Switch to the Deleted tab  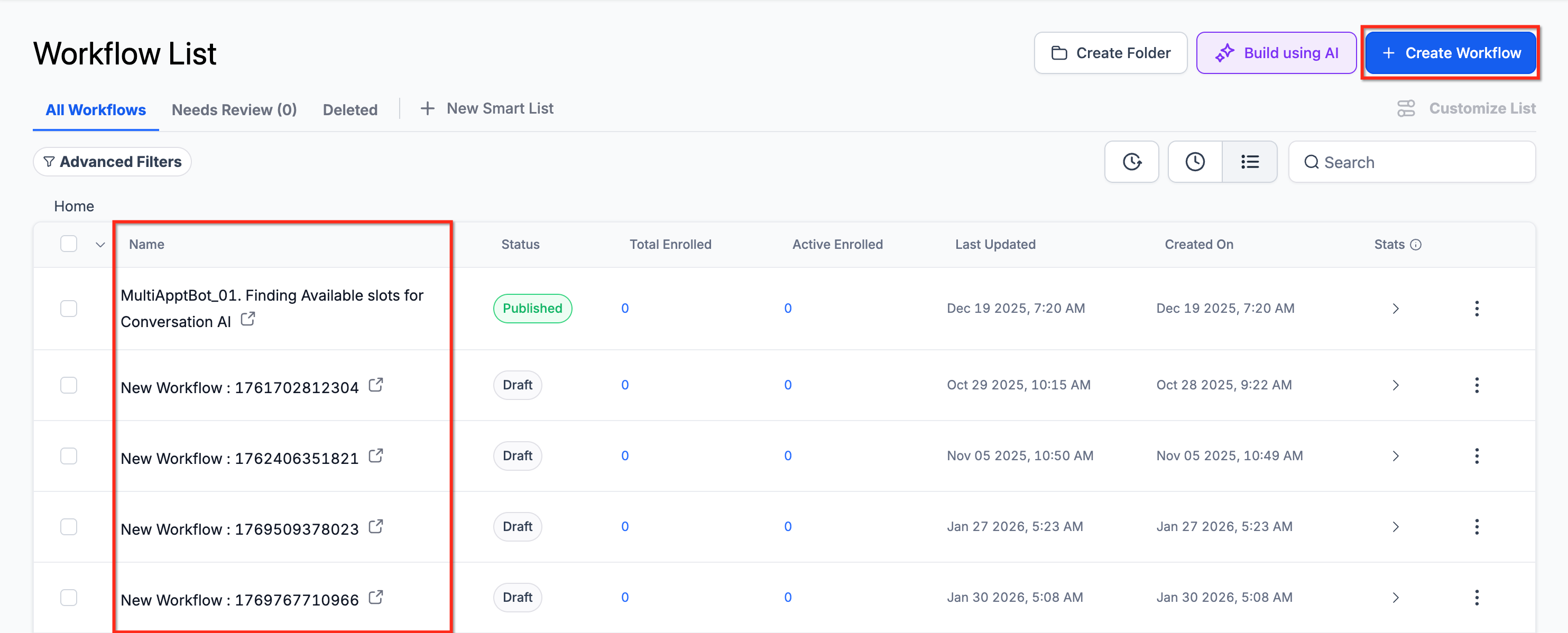click(350, 109)
